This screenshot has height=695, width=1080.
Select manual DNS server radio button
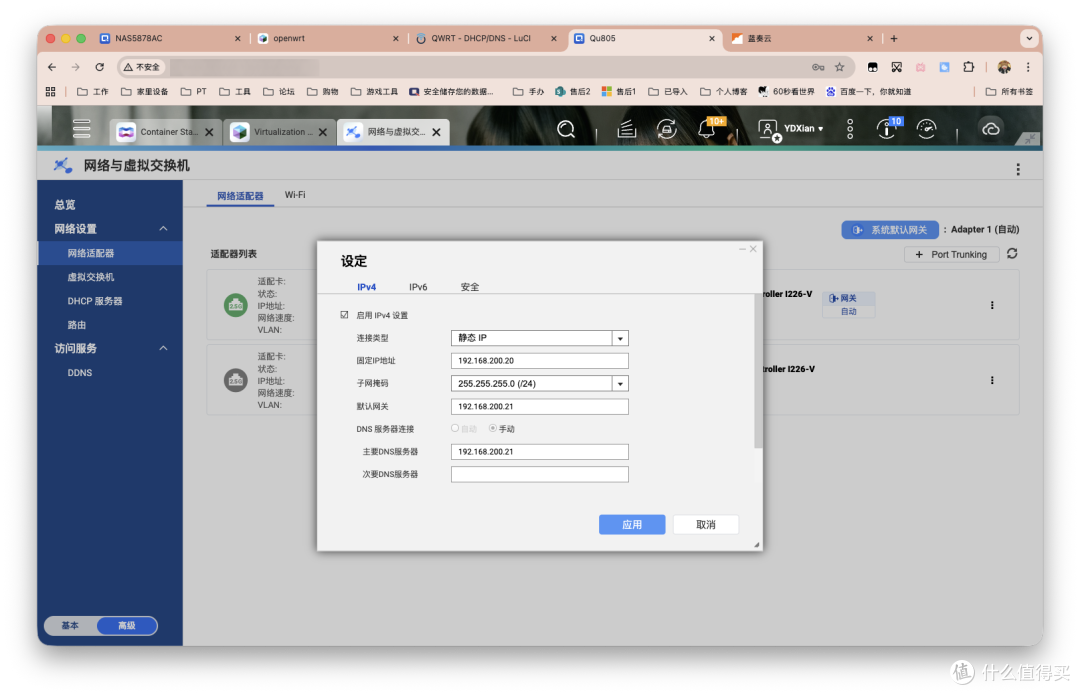click(492, 428)
